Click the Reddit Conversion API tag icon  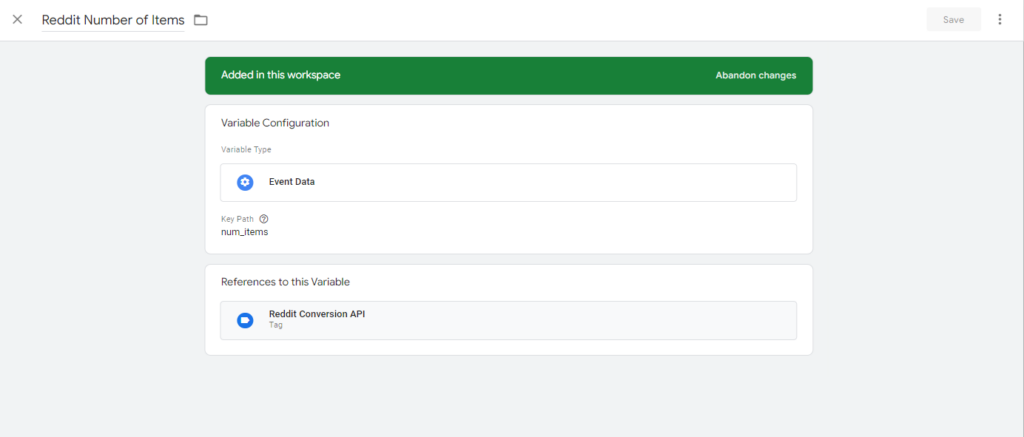[245, 320]
